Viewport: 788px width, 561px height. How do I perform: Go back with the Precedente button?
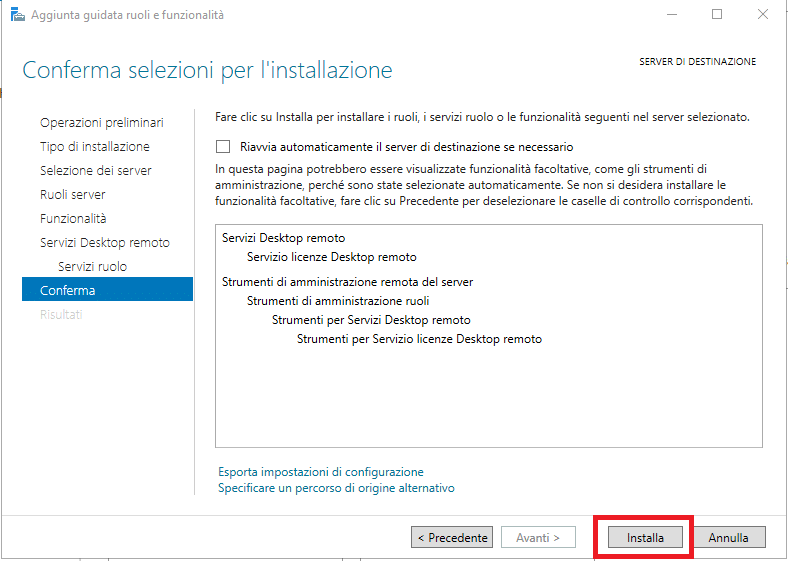pyautogui.click(x=452, y=537)
